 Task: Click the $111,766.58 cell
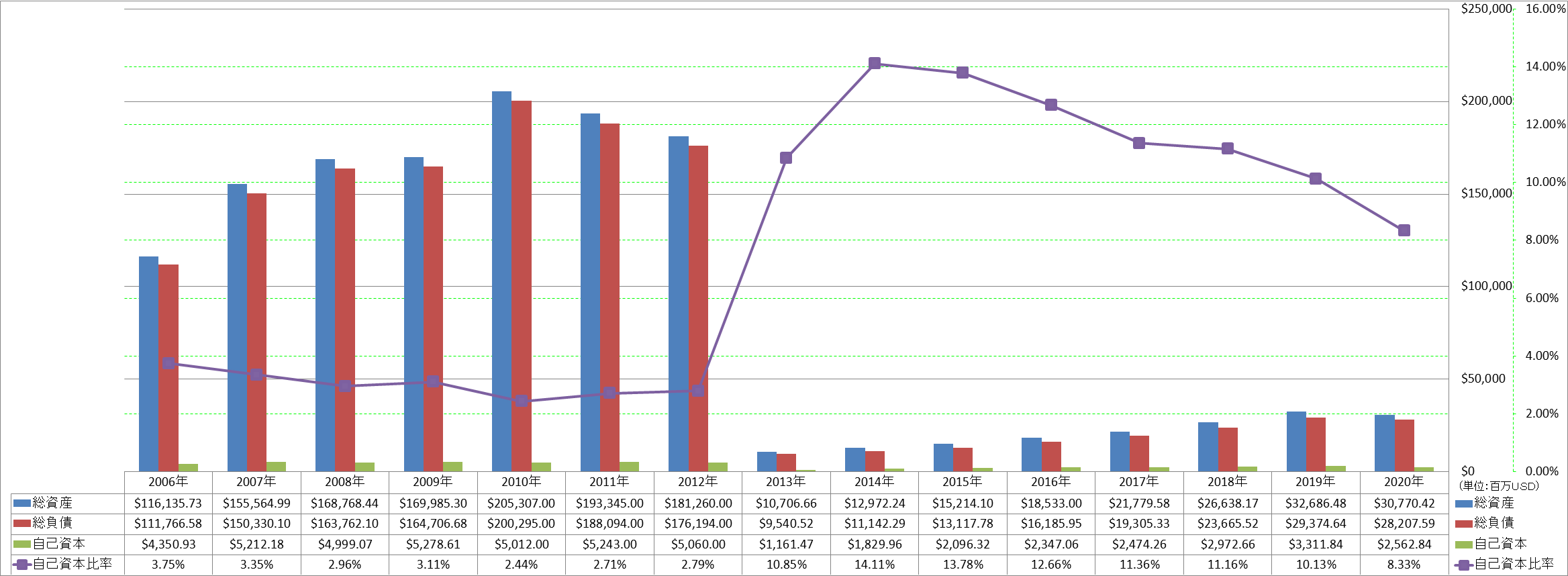coord(168,524)
